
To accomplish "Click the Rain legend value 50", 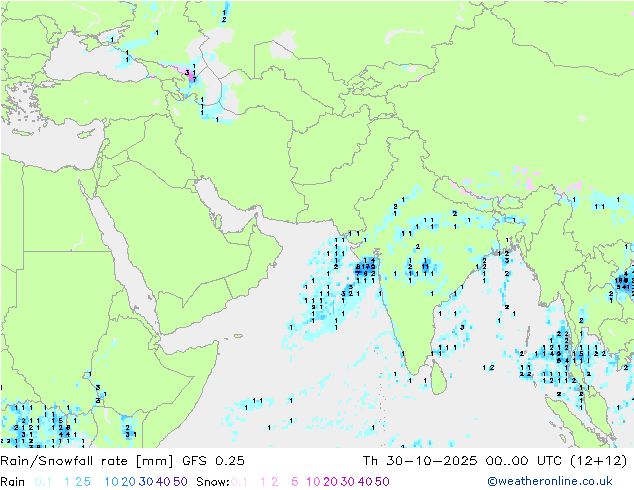I will [x=180, y=482].
